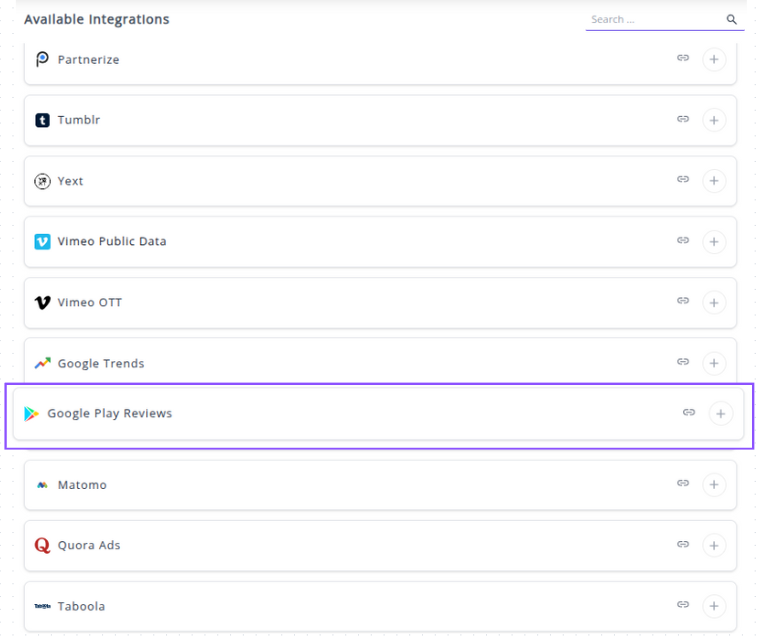Add Vimeo OTT using its plus icon

[713, 302]
